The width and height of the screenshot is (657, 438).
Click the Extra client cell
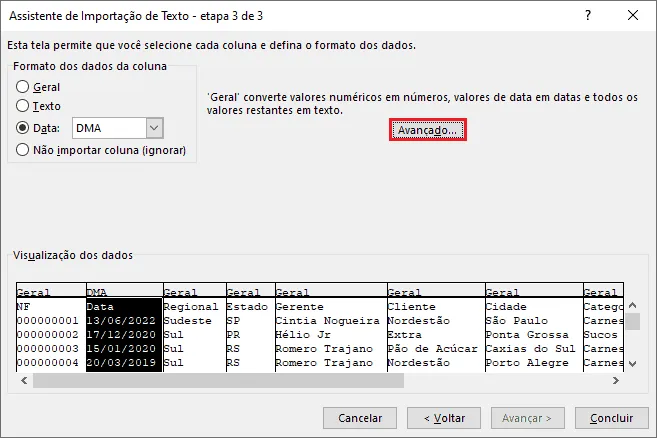click(x=405, y=334)
